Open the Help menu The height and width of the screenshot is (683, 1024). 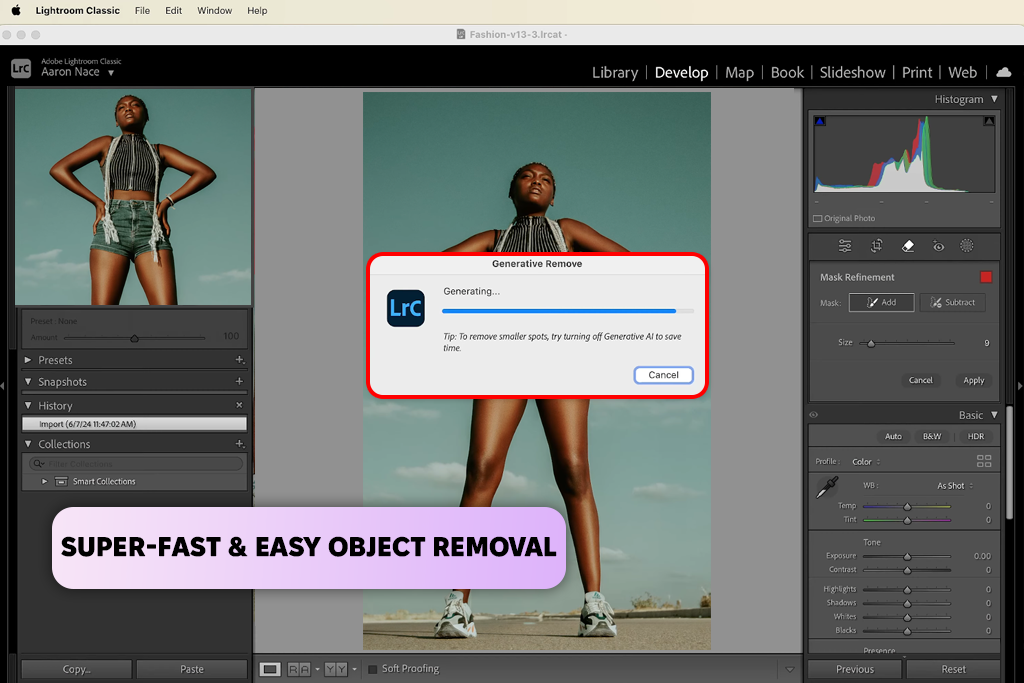point(257,10)
